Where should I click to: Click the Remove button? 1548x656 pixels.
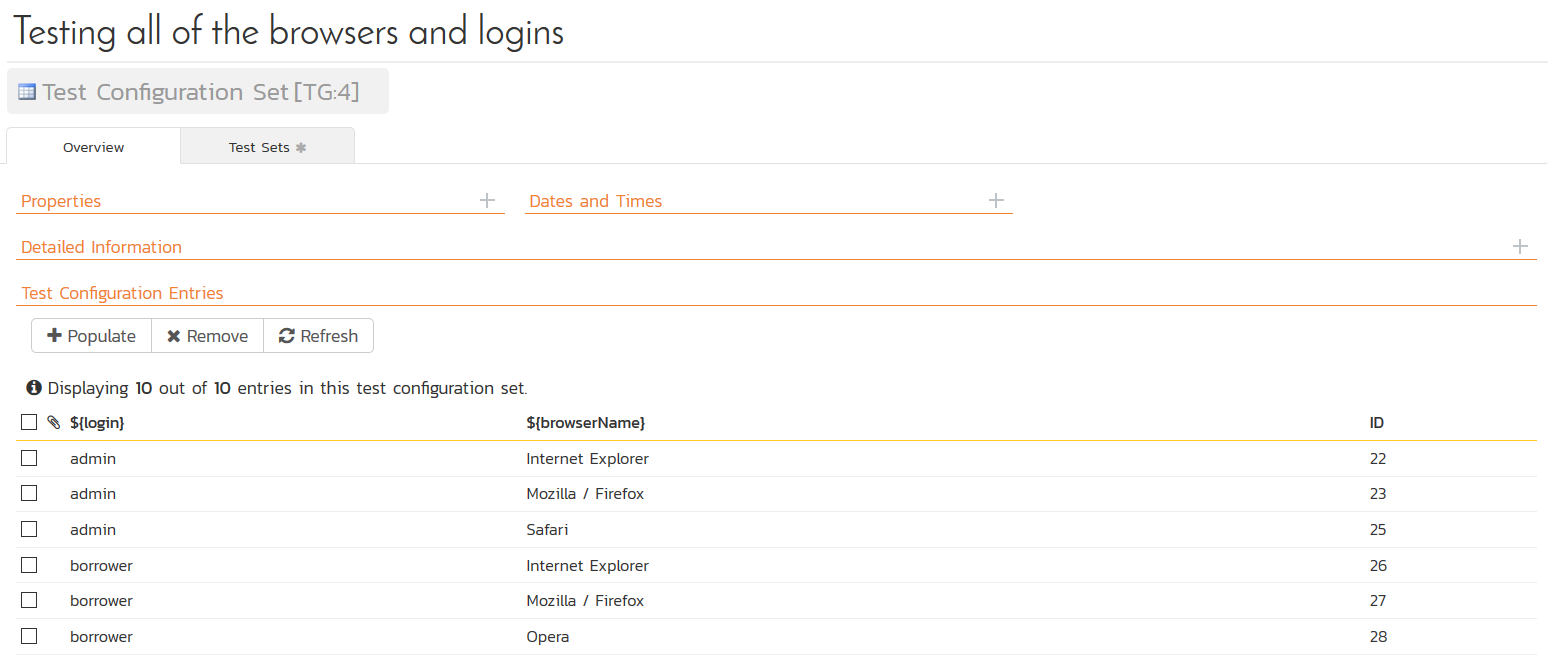click(207, 336)
